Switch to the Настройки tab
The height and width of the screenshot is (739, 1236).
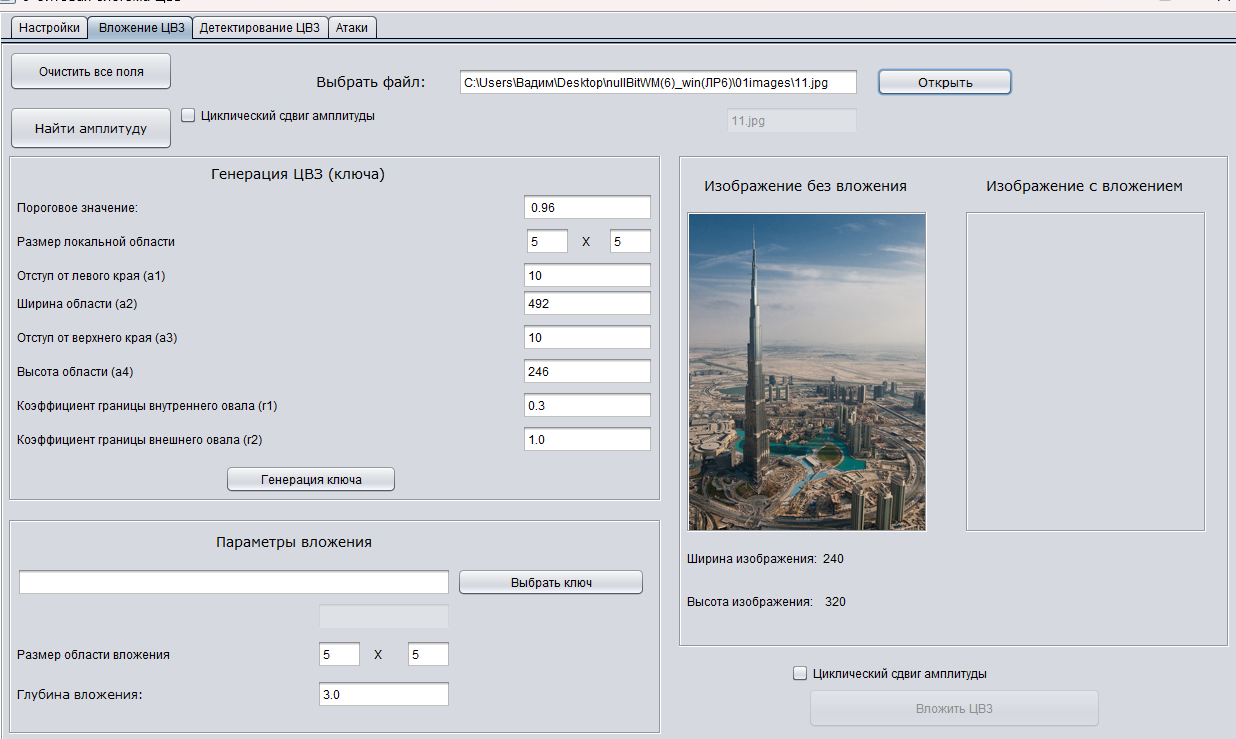click(x=49, y=28)
